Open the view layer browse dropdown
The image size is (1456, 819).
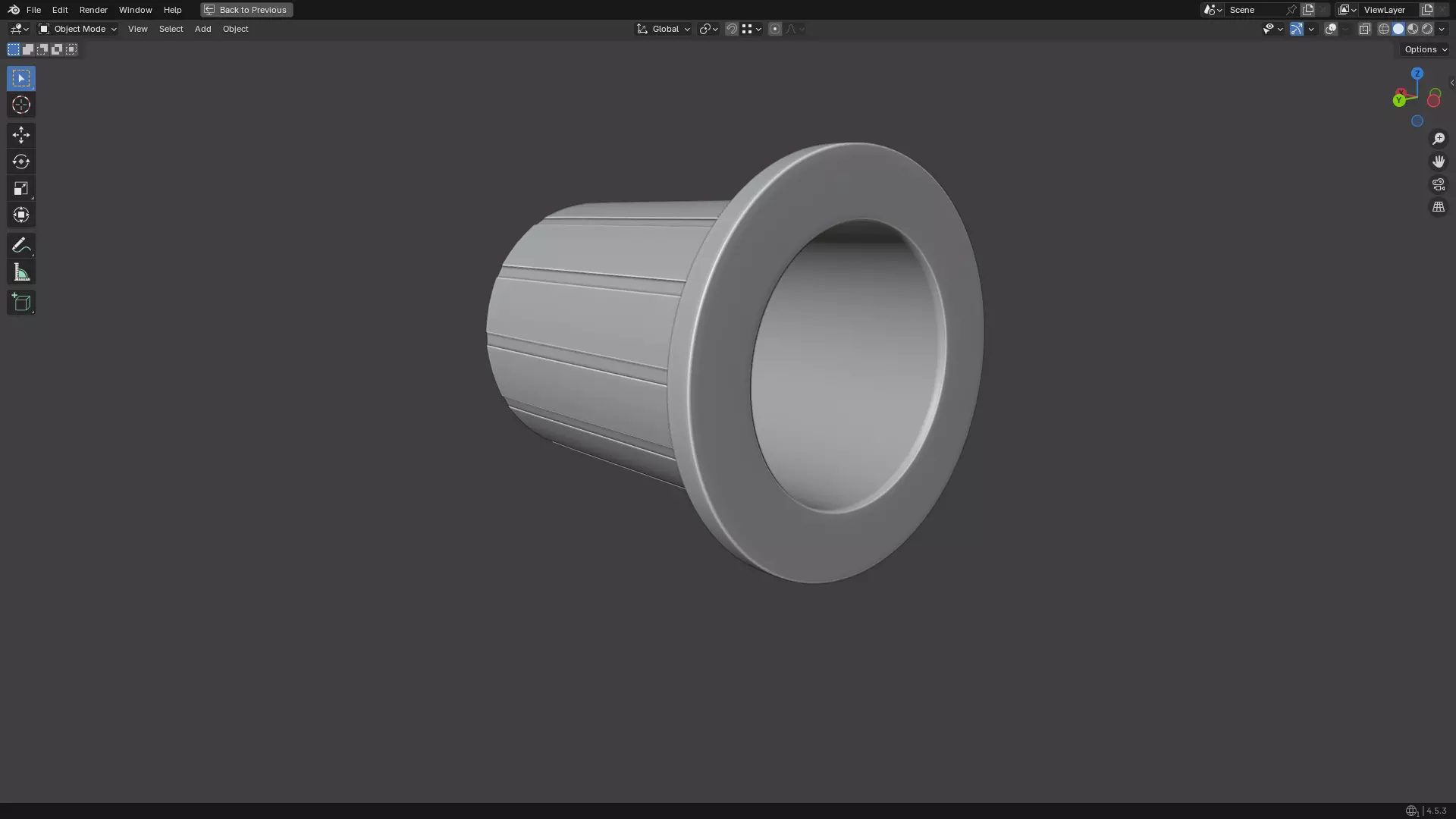click(1347, 10)
